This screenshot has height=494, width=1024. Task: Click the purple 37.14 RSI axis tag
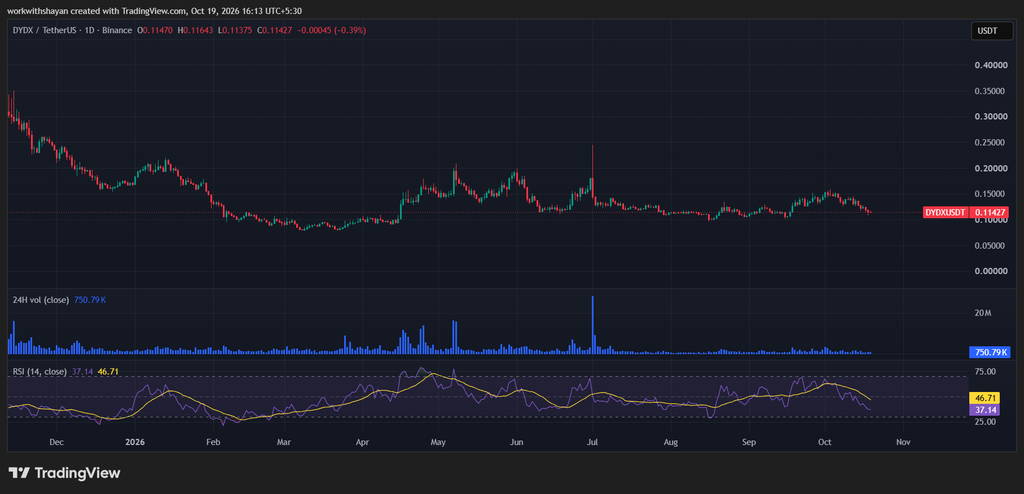(x=984, y=409)
